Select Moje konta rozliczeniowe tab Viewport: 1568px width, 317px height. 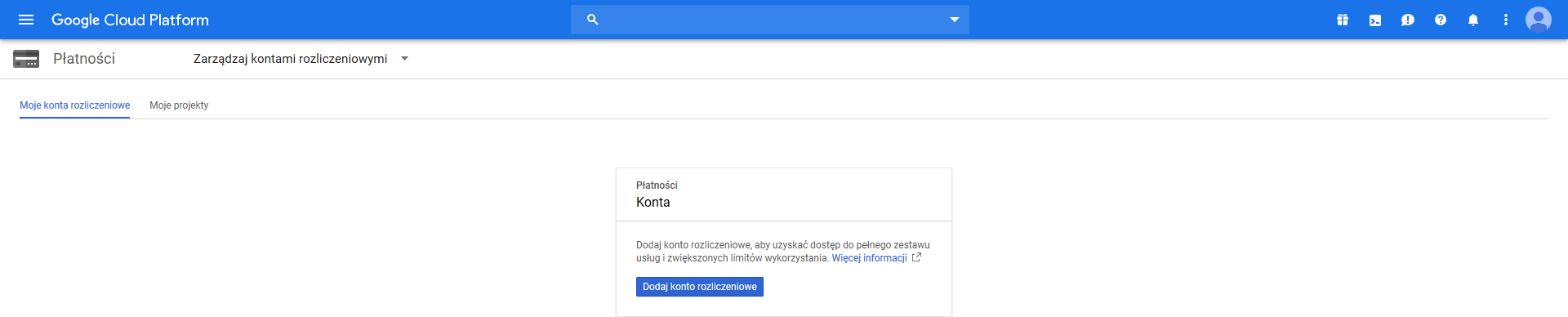tap(75, 105)
